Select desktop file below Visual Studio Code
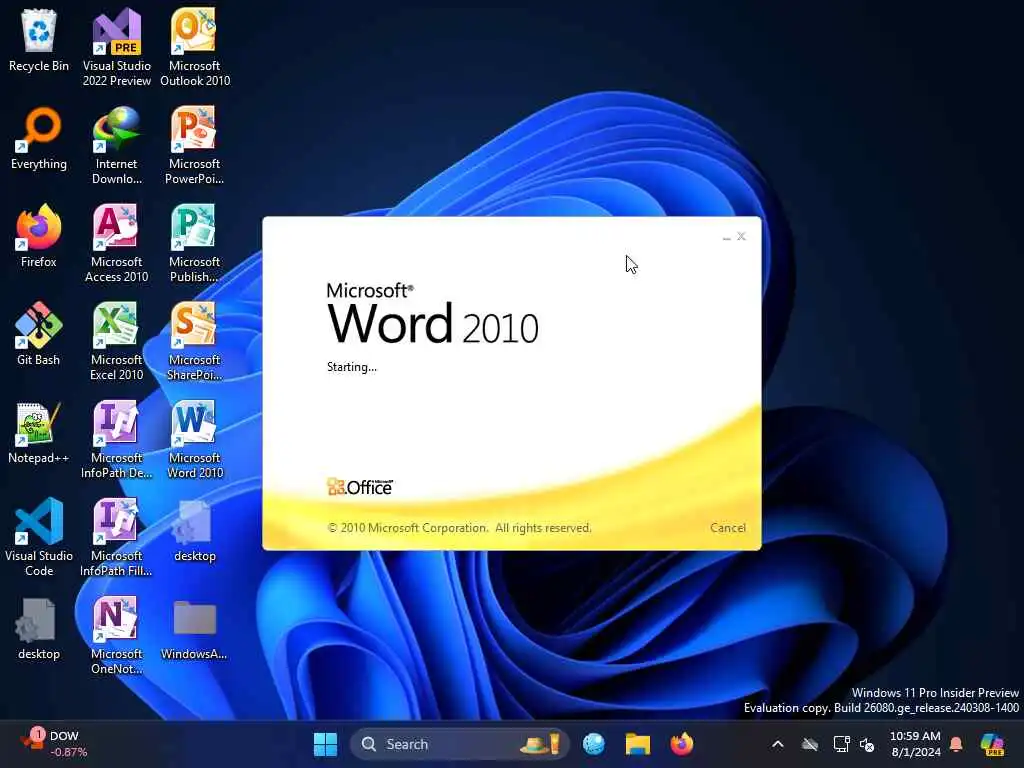Screen dimensions: 1024x768 tap(39, 628)
